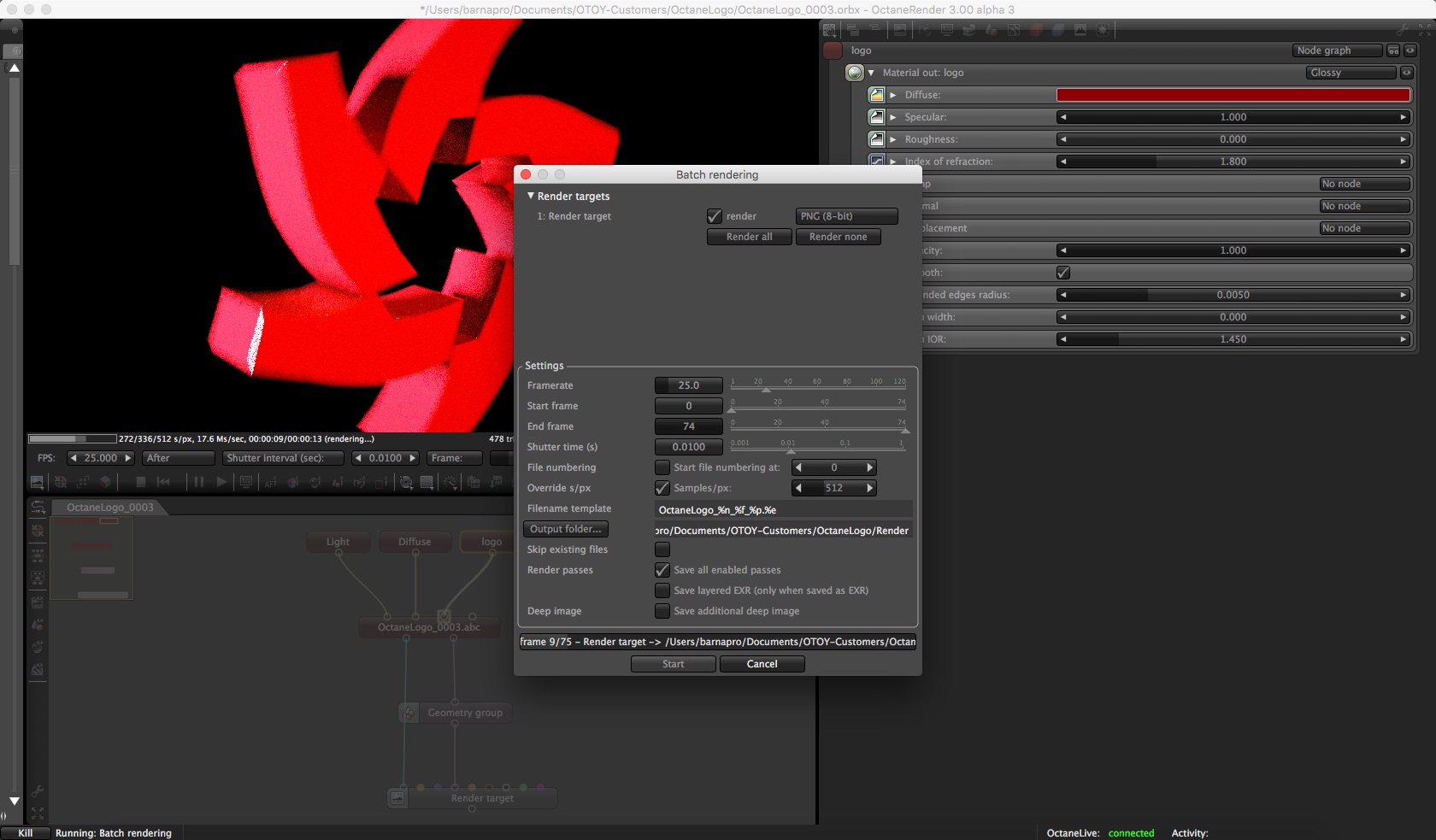This screenshot has width=1436, height=840.
Task: Click the autofocus picker (AF) icon
Action: pos(270,482)
